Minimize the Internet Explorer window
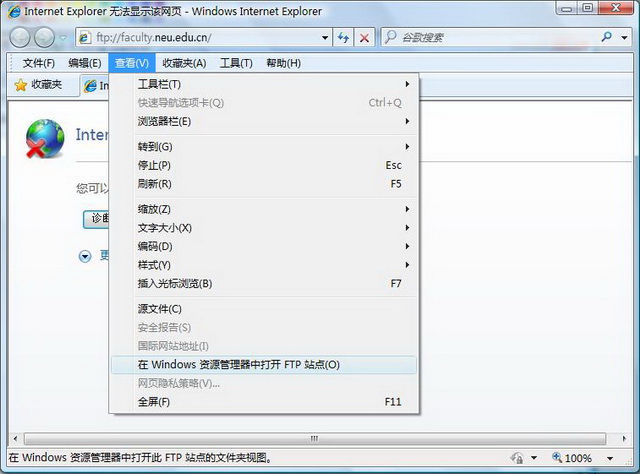640x474 pixels. 567,8
